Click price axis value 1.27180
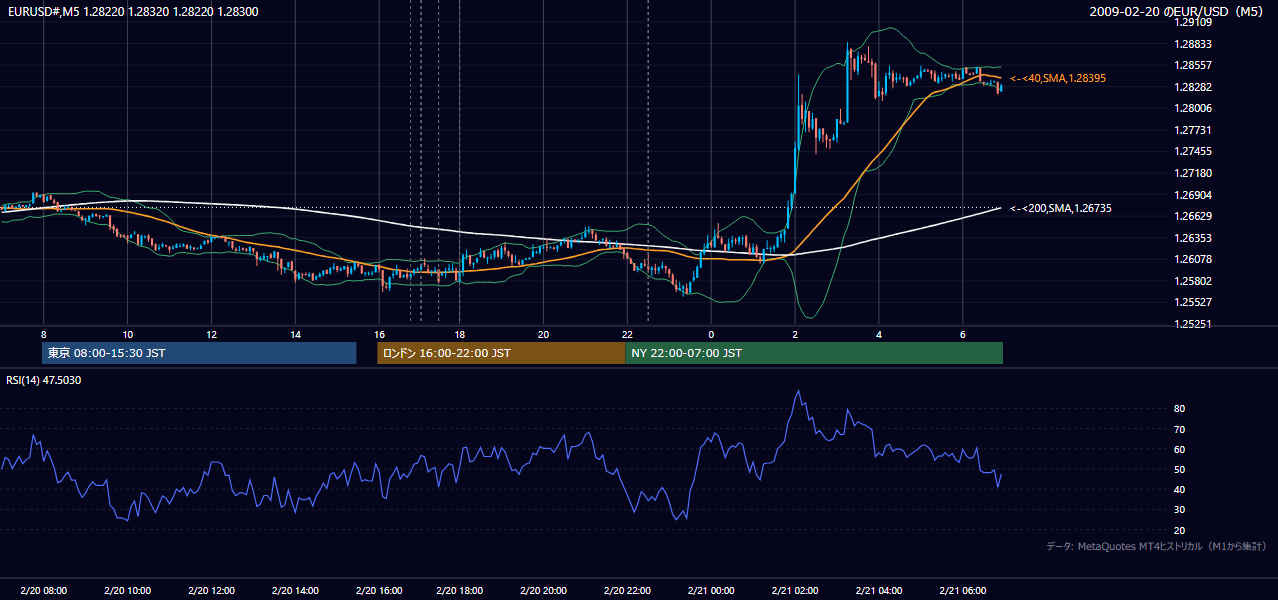Screen dimensions: 1278x600 click(1193, 173)
